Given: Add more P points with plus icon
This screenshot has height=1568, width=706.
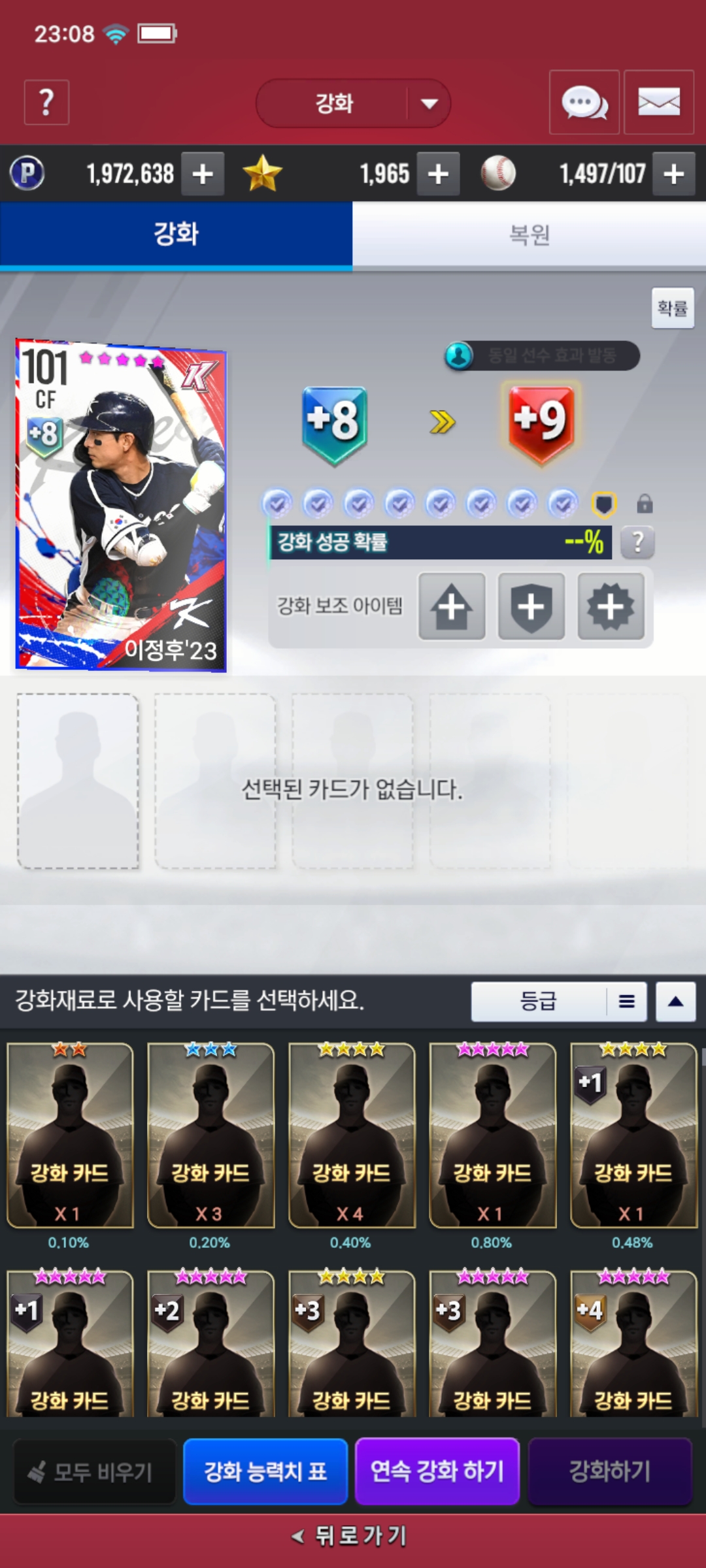Looking at the screenshot, I should click(203, 174).
